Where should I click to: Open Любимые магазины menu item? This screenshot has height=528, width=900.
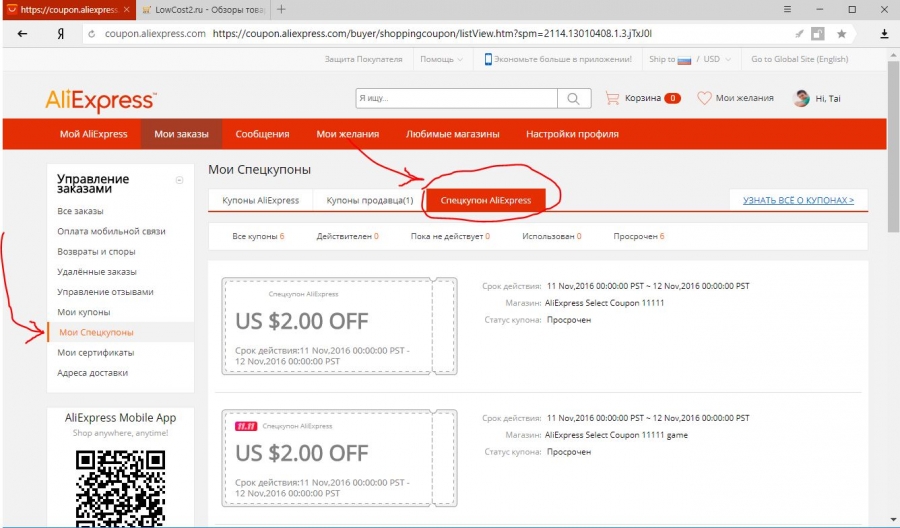(x=453, y=134)
